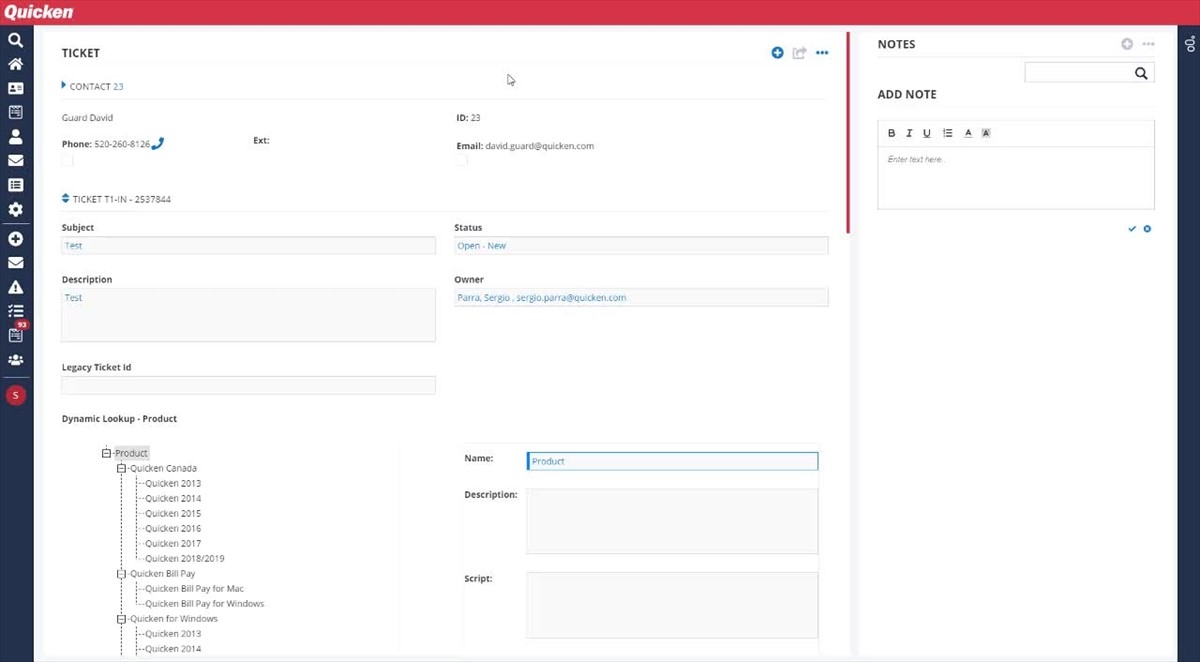
Task: Expand the Contact 23 section
Action: click(64, 86)
